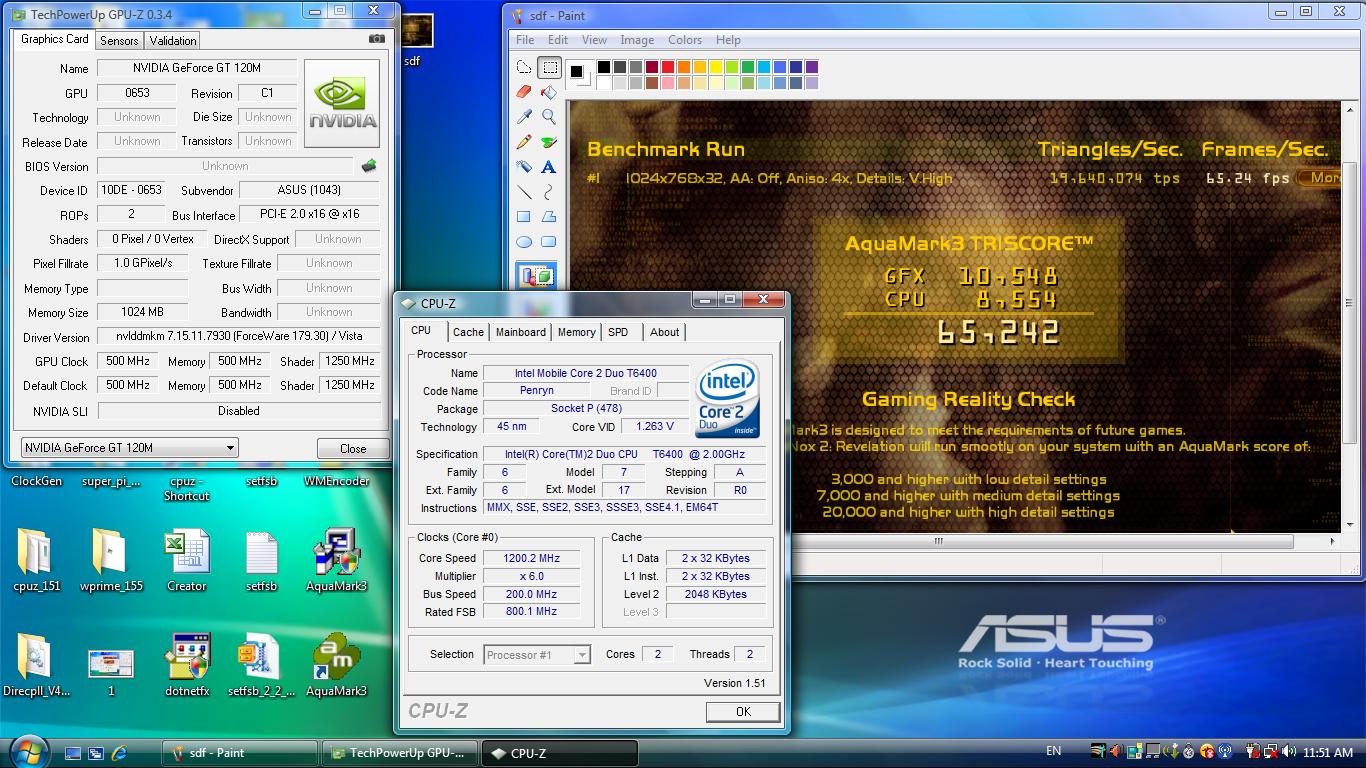Click the Close button in GPU-Z
This screenshot has height=768, width=1366.
click(x=353, y=449)
